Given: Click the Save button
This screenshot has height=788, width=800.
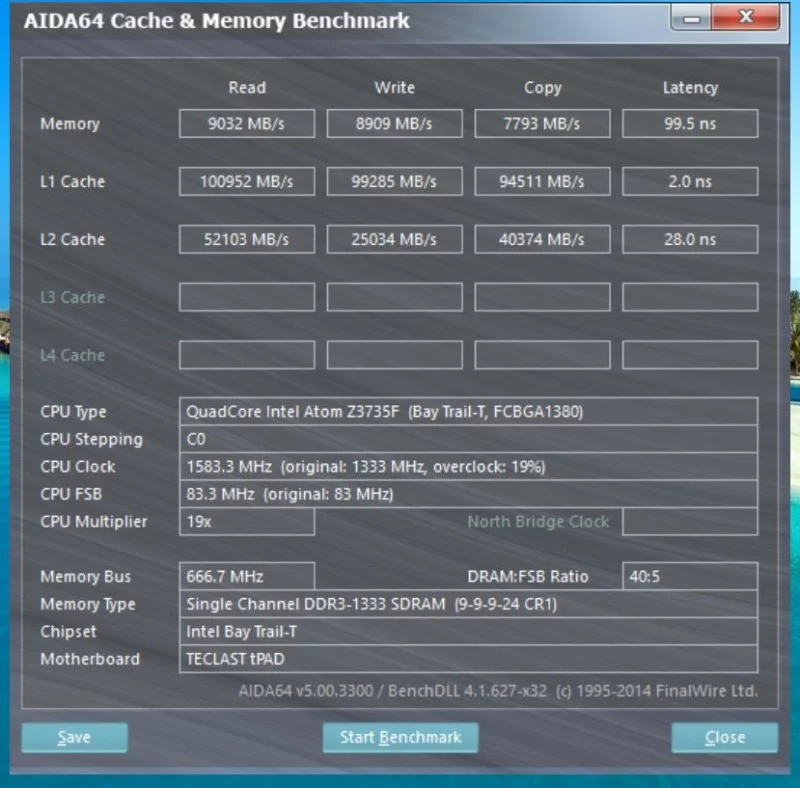Looking at the screenshot, I should 74,737.
